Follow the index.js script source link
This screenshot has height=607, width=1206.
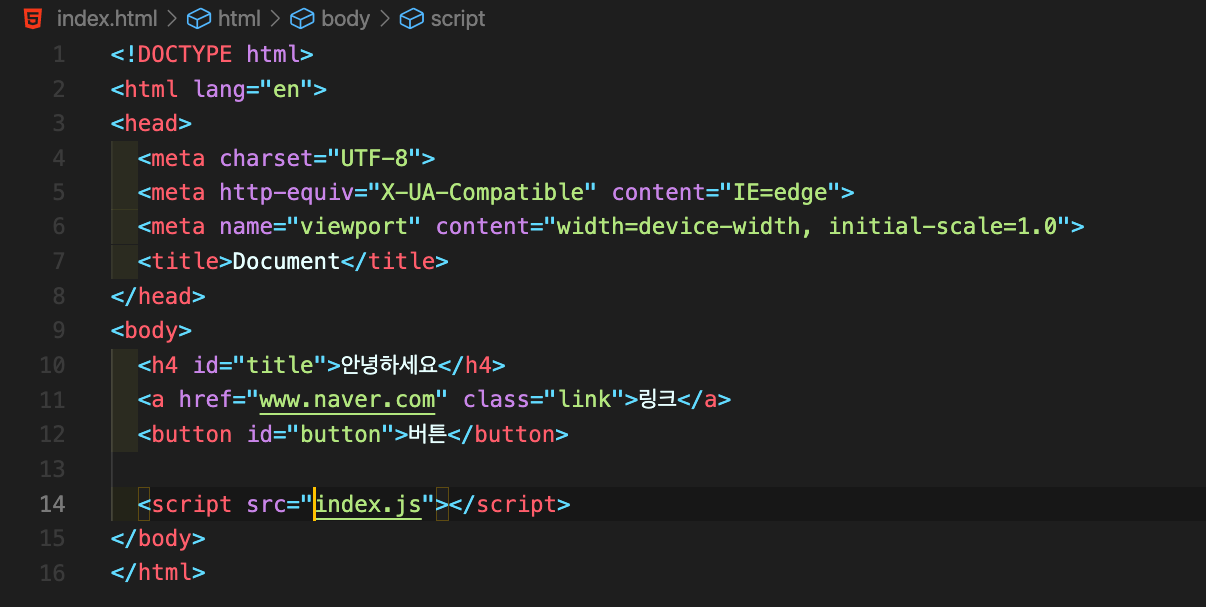367,505
